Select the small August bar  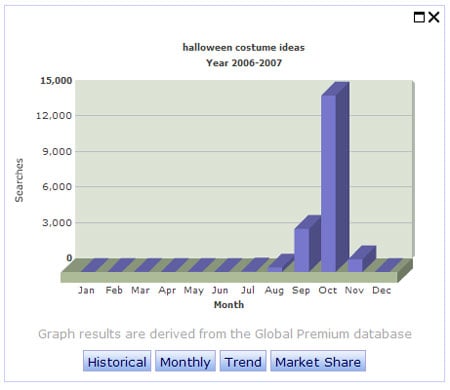281,263
